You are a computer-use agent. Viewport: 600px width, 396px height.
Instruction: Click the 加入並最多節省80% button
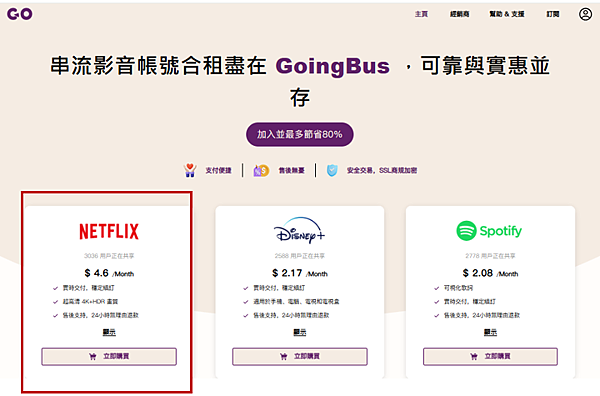pos(300,134)
